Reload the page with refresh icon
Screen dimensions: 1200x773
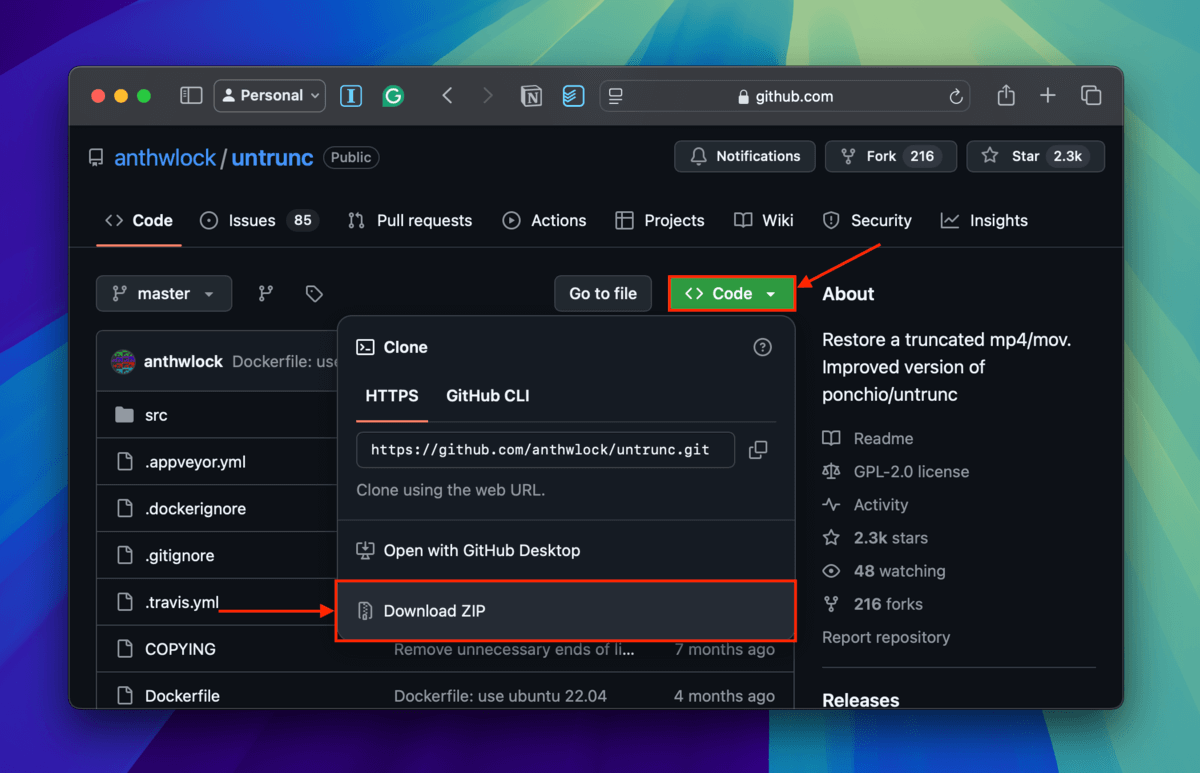click(956, 97)
